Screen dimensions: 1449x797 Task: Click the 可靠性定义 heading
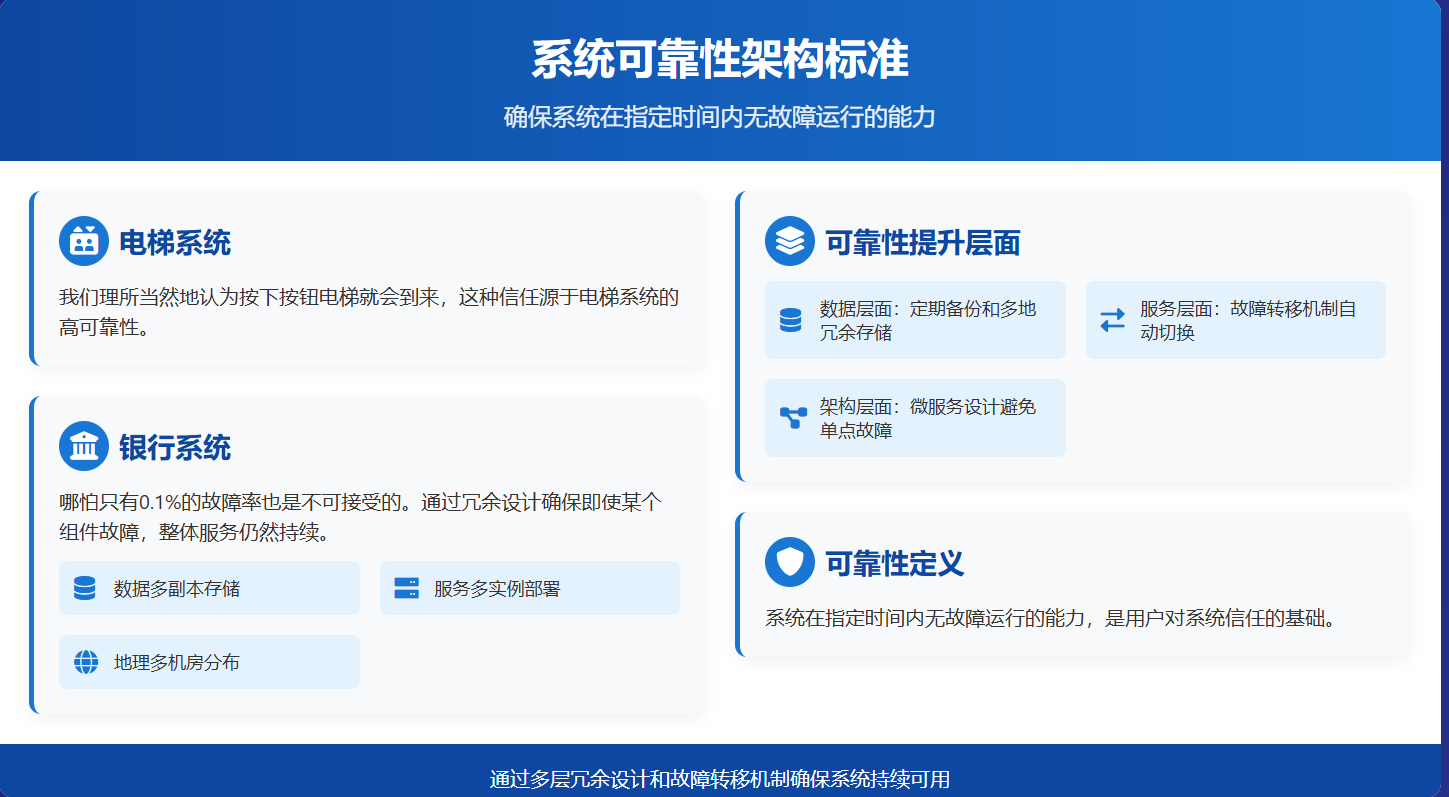(895, 563)
